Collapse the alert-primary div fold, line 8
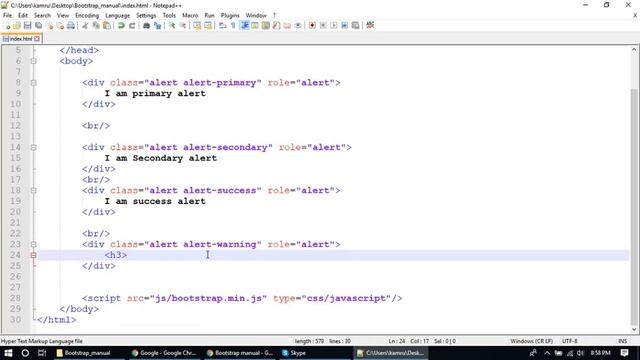This screenshot has width=640, height=360. (33, 83)
